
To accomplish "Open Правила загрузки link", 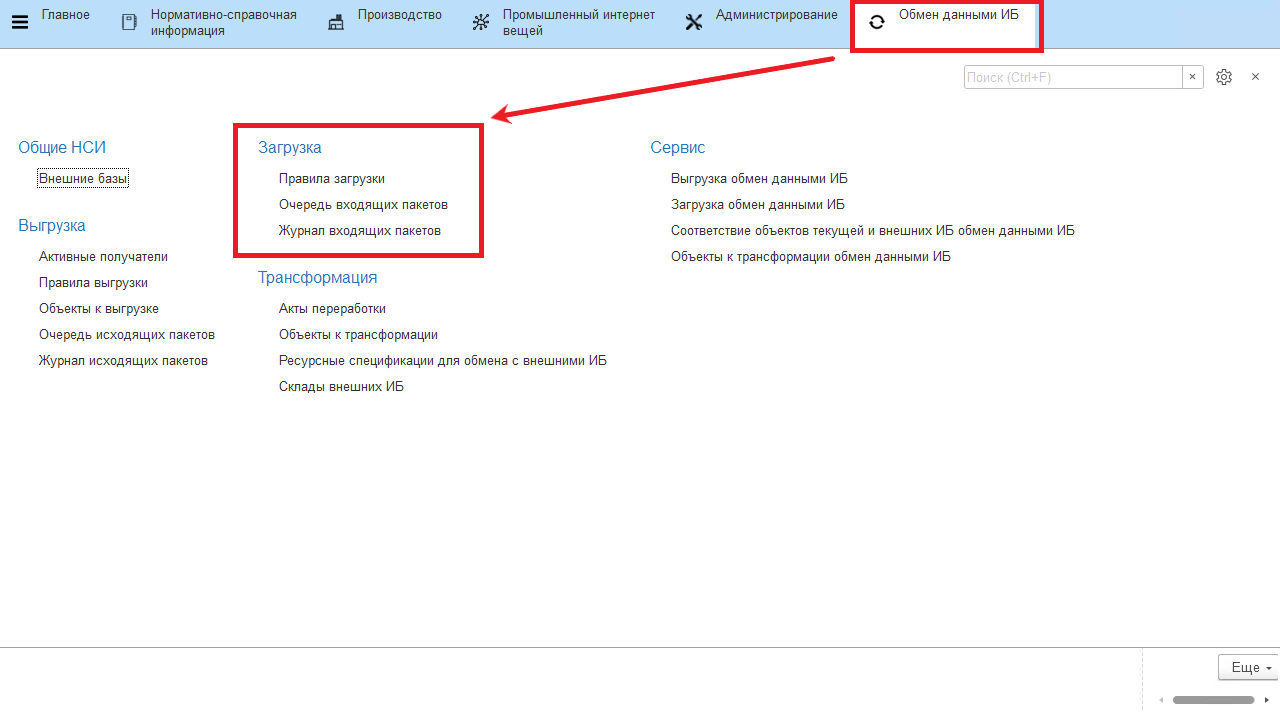I will pos(332,179).
